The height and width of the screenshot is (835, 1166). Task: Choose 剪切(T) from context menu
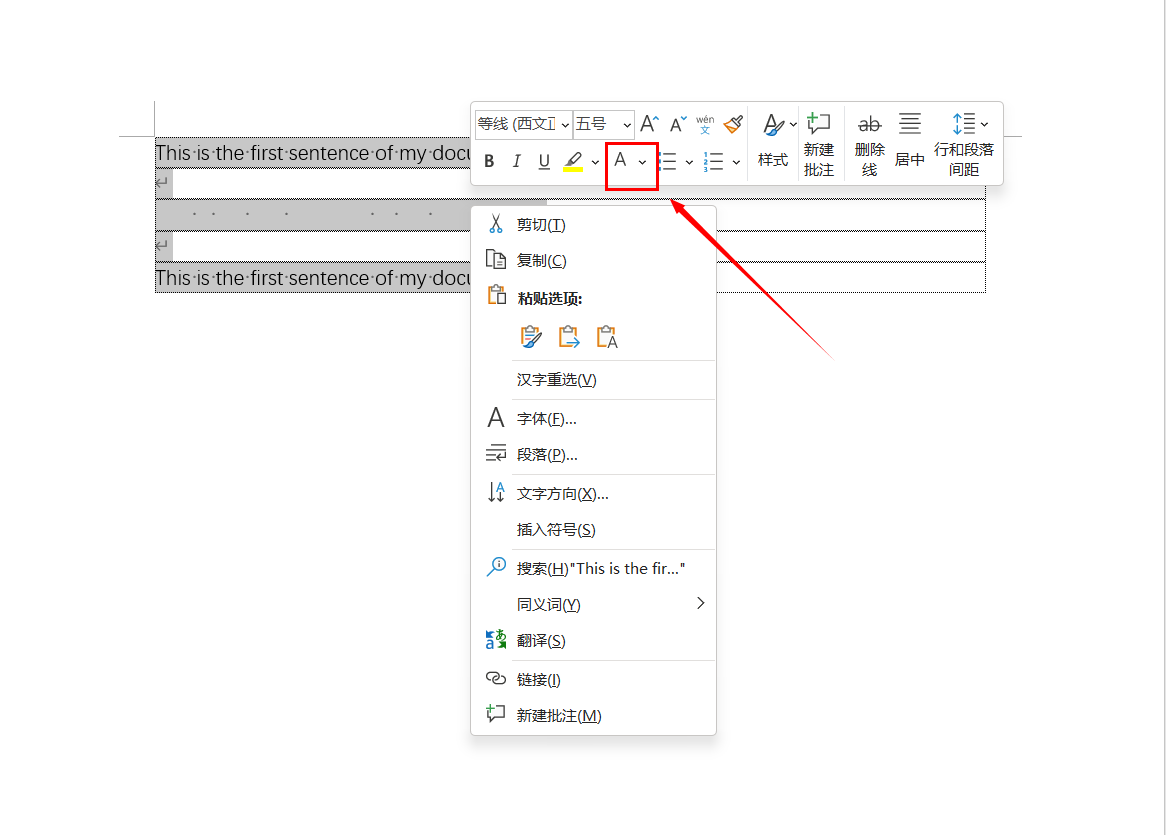593,225
